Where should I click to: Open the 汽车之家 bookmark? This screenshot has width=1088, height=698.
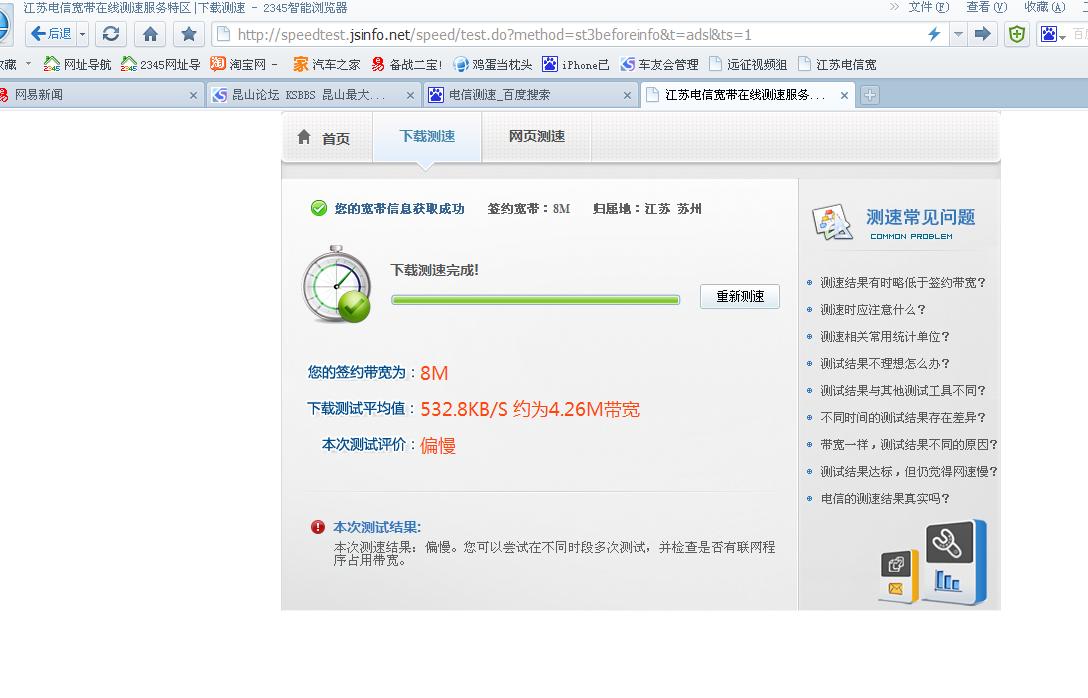point(327,64)
